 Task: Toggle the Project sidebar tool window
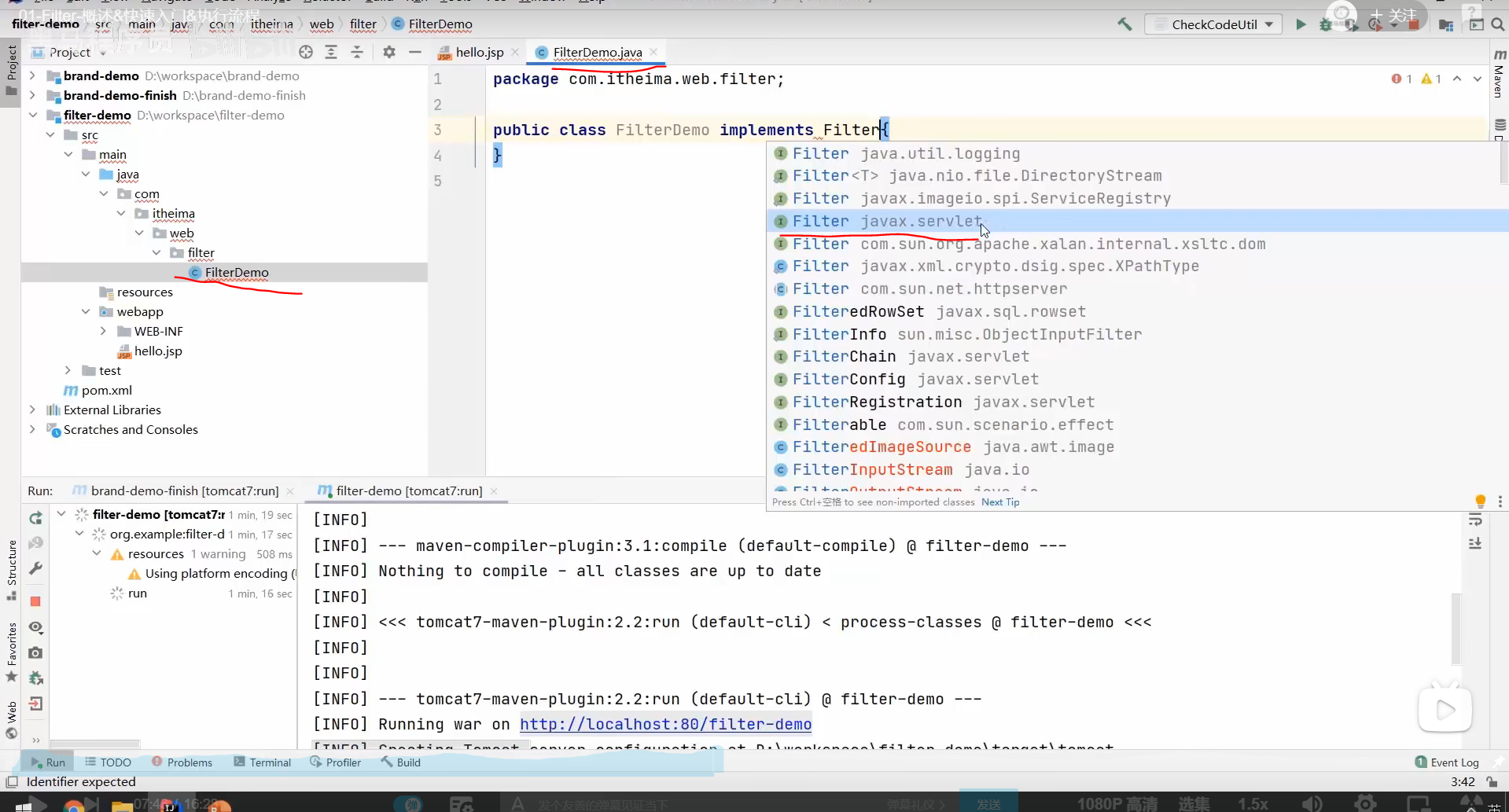(11, 71)
